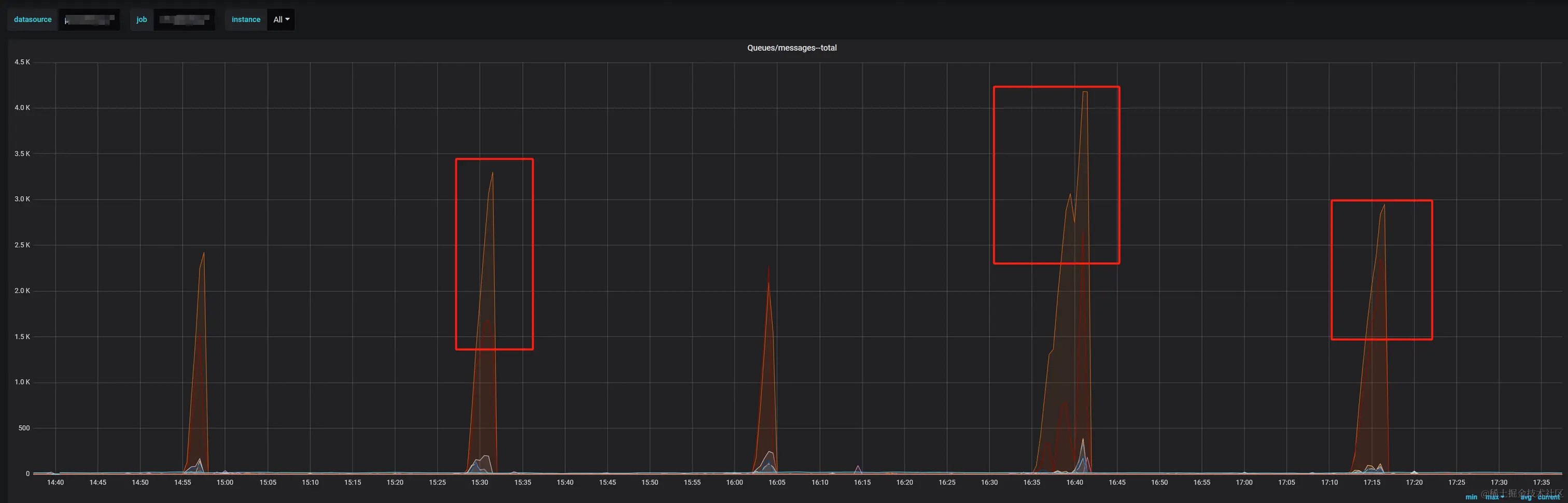Click the 16:40 time axis label
Screen dimensions: 1568x503
click(1074, 482)
